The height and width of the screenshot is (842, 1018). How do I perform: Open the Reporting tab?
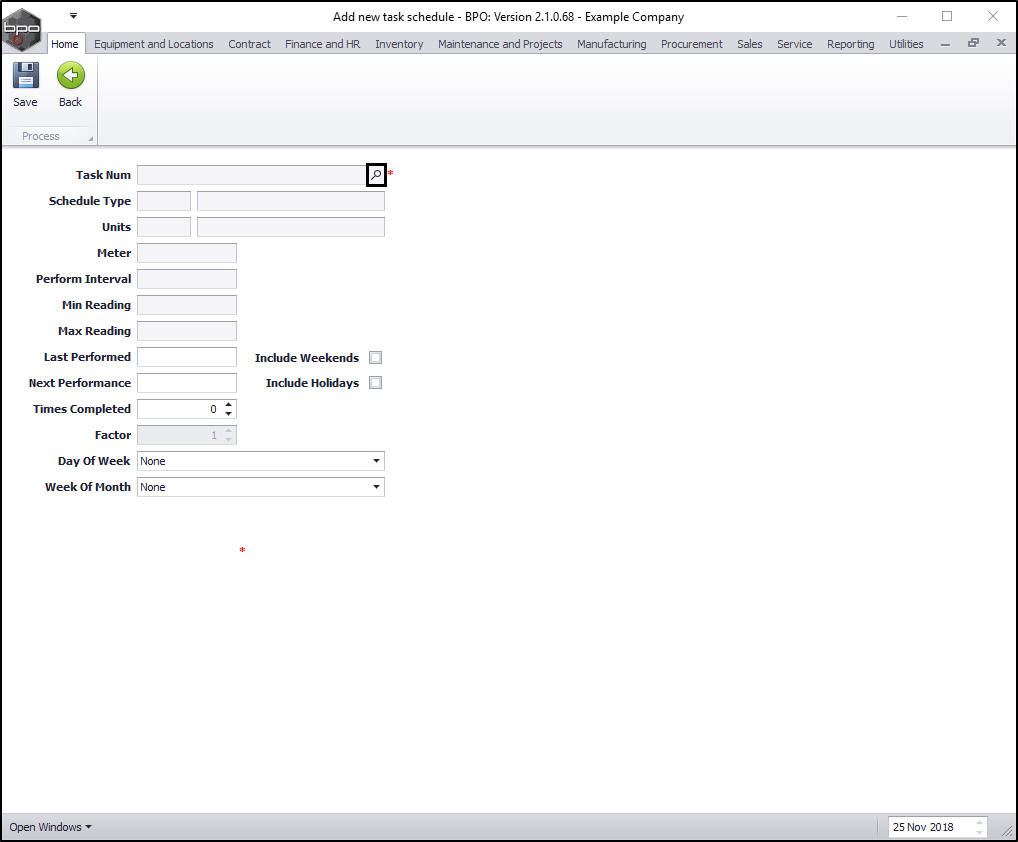click(x=850, y=44)
